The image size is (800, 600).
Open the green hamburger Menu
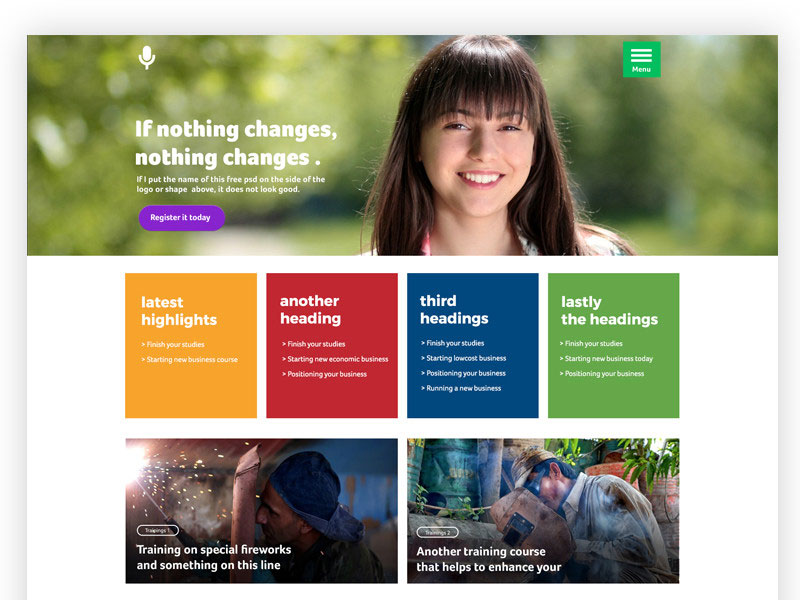pyautogui.click(x=641, y=59)
